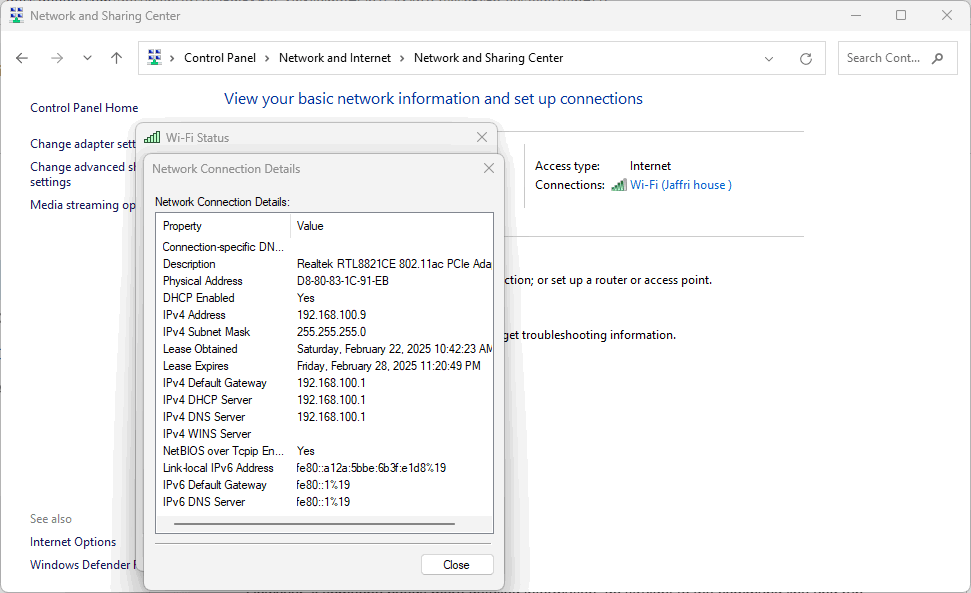Click inside the Search Control Panel field
This screenshot has width=971, height=593.
[x=883, y=58]
